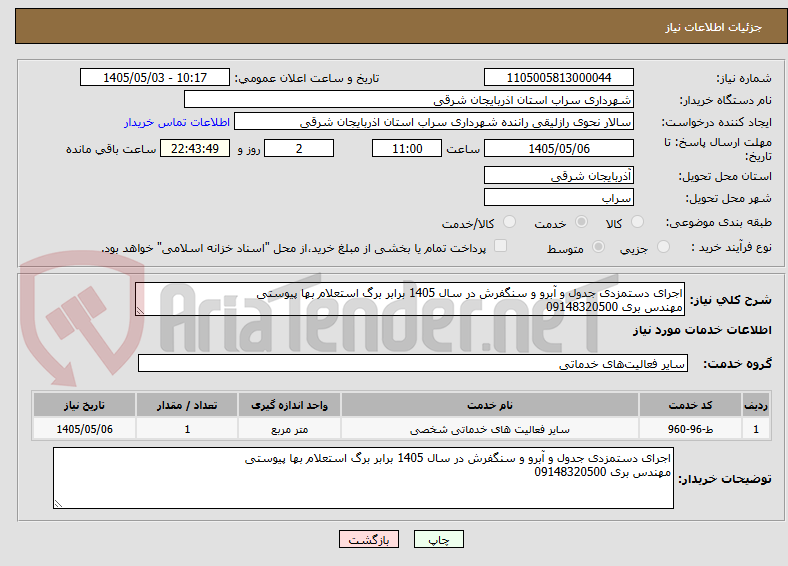Click the delivery city field سراب
The image size is (788, 566).
coord(559,197)
